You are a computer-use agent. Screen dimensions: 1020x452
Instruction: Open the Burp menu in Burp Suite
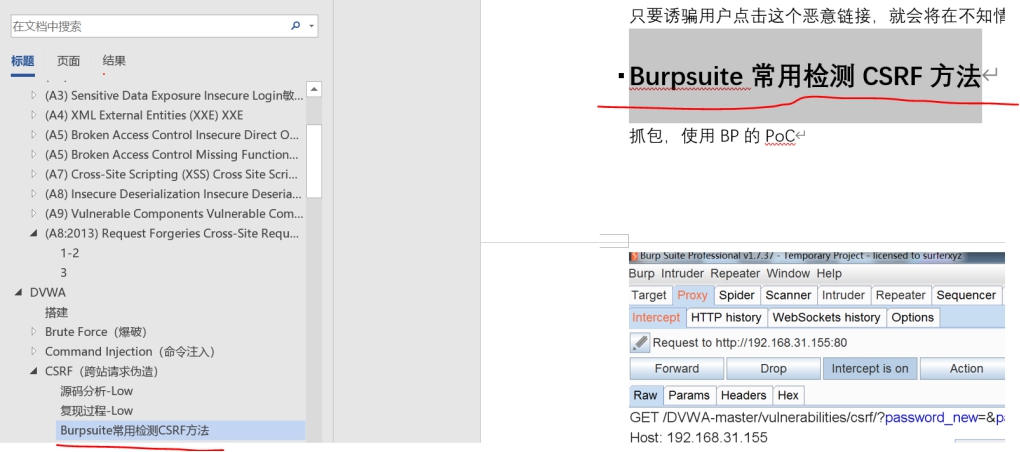click(641, 273)
